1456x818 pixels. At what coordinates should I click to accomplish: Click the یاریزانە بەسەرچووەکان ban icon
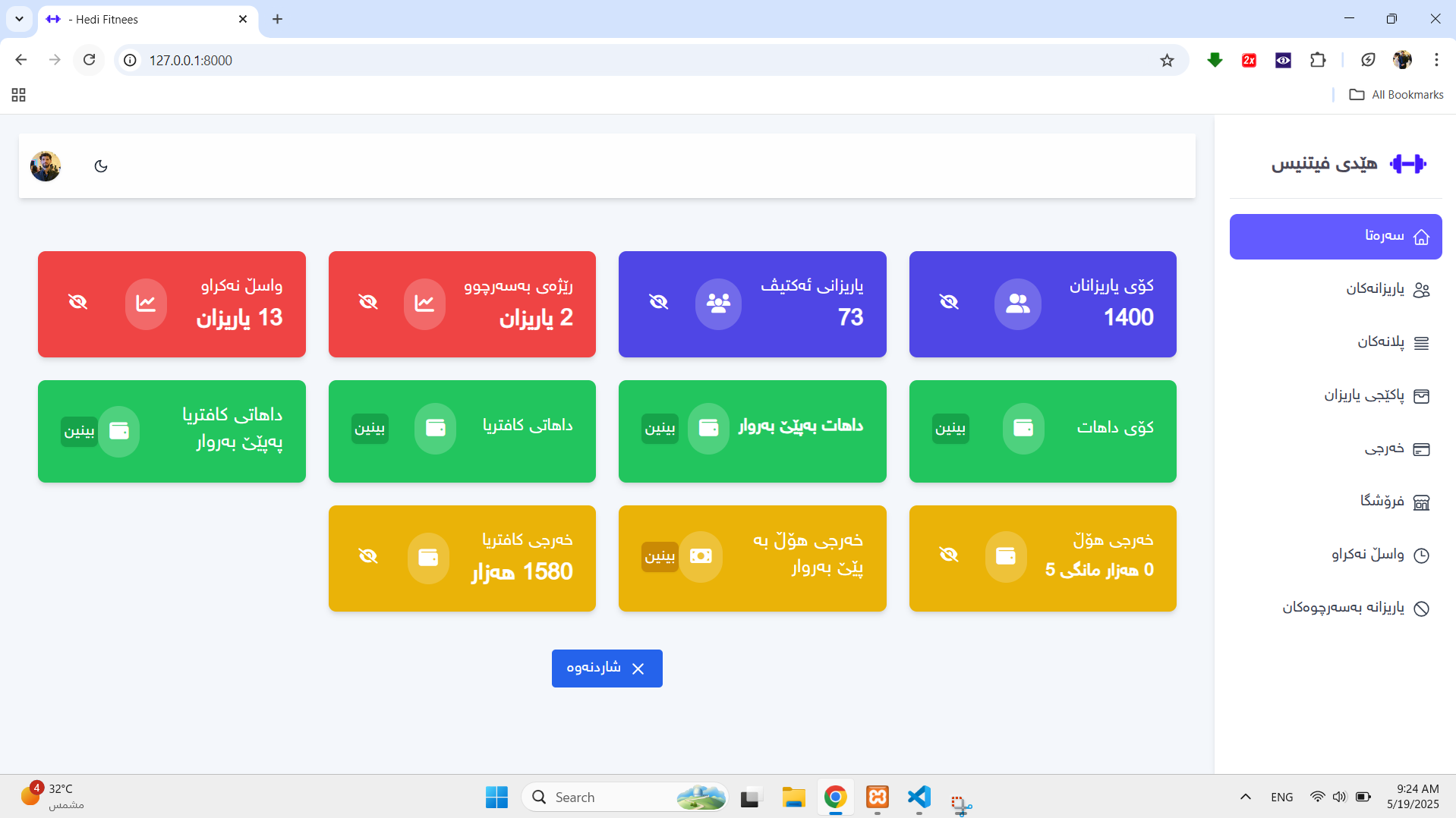tap(1421, 609)
